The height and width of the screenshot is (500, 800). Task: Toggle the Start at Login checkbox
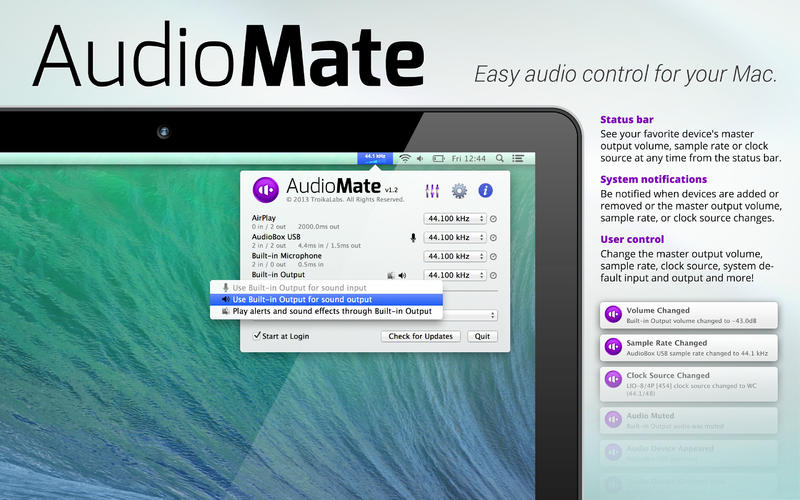[x=257, y=336]
